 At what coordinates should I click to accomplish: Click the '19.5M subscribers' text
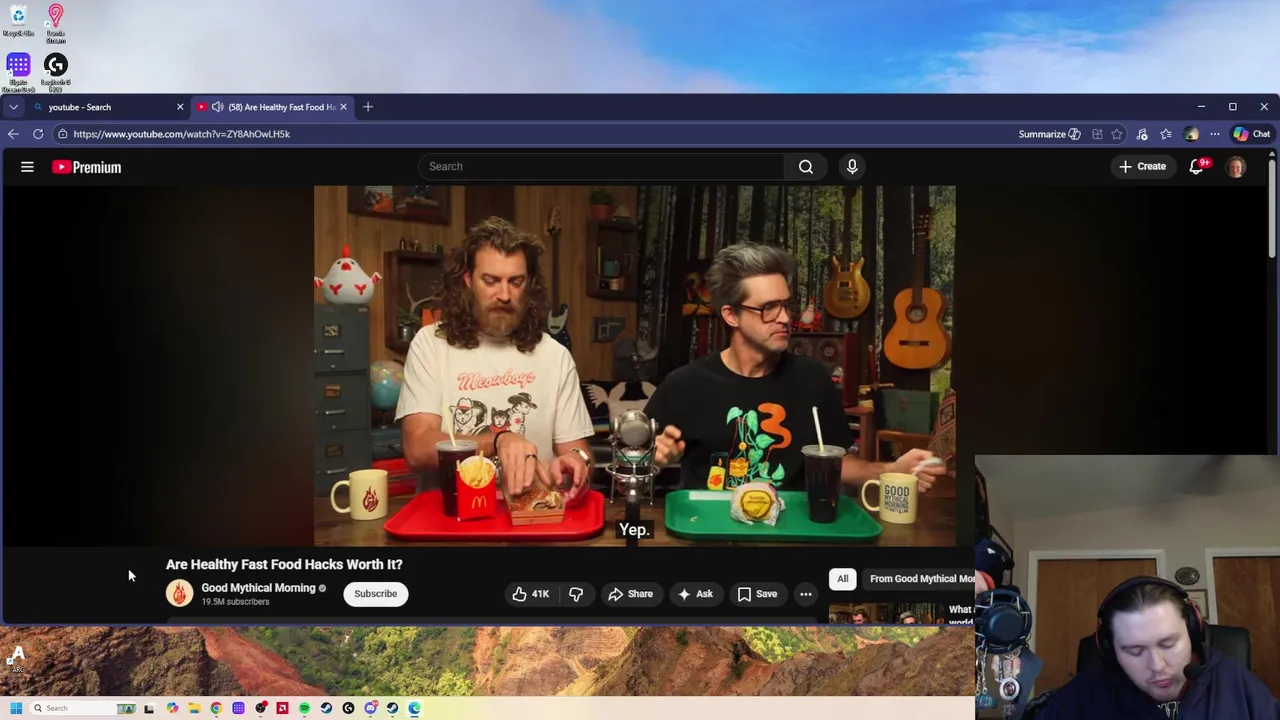tap(235, 602)
